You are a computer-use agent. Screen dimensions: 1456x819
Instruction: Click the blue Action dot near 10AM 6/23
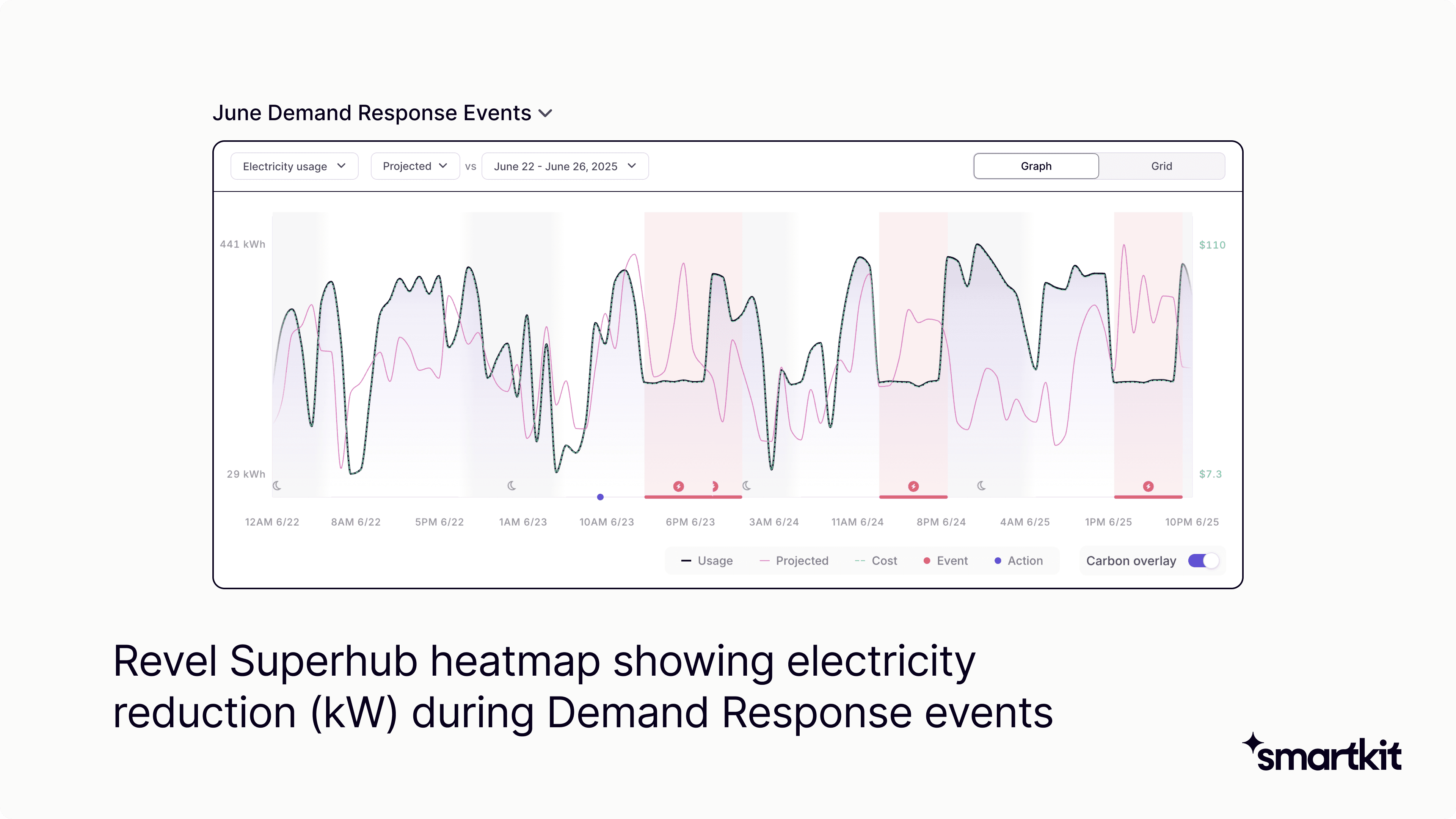click(600, 496)
